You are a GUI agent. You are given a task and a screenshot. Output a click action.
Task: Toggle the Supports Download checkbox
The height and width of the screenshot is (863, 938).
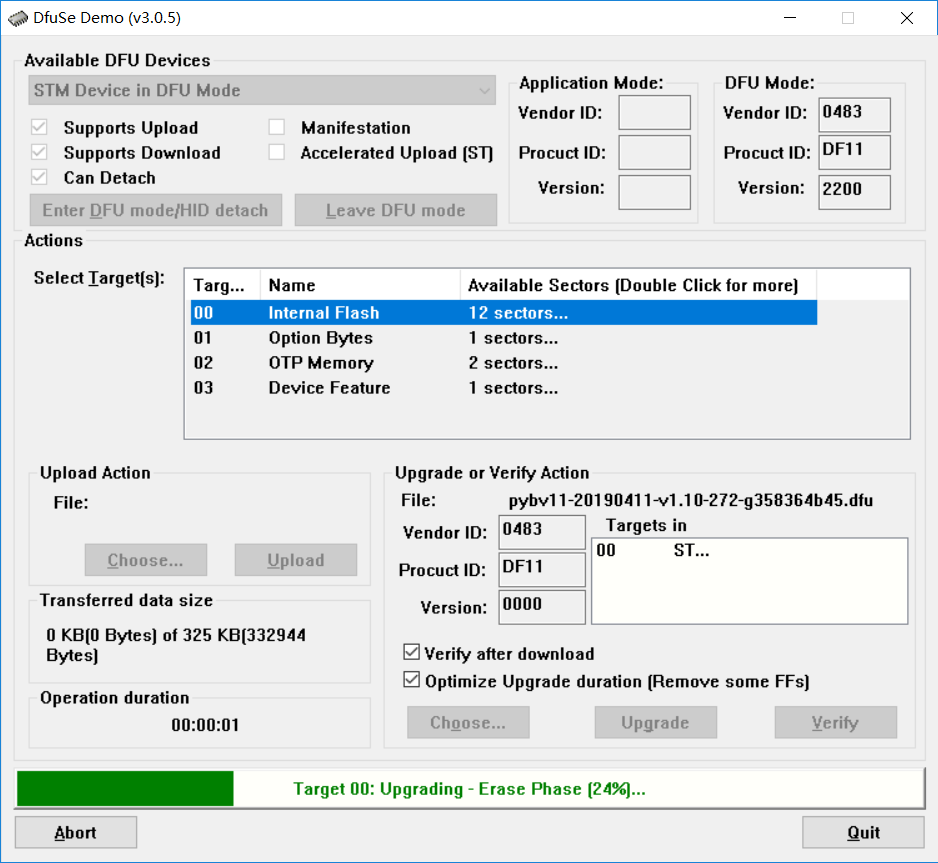39,153
